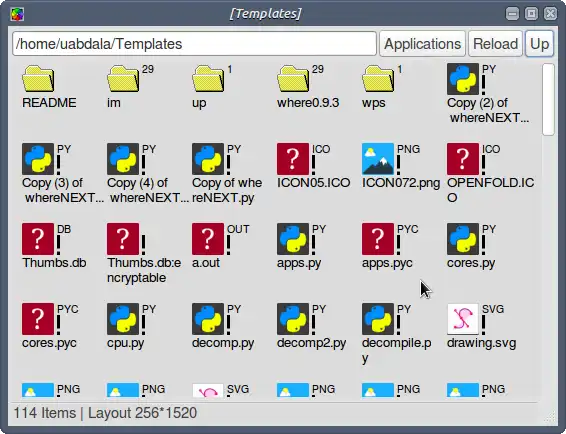The image size is (566, 434).
Task: Select the apps.pyc file icon
Action: (378, 239)
